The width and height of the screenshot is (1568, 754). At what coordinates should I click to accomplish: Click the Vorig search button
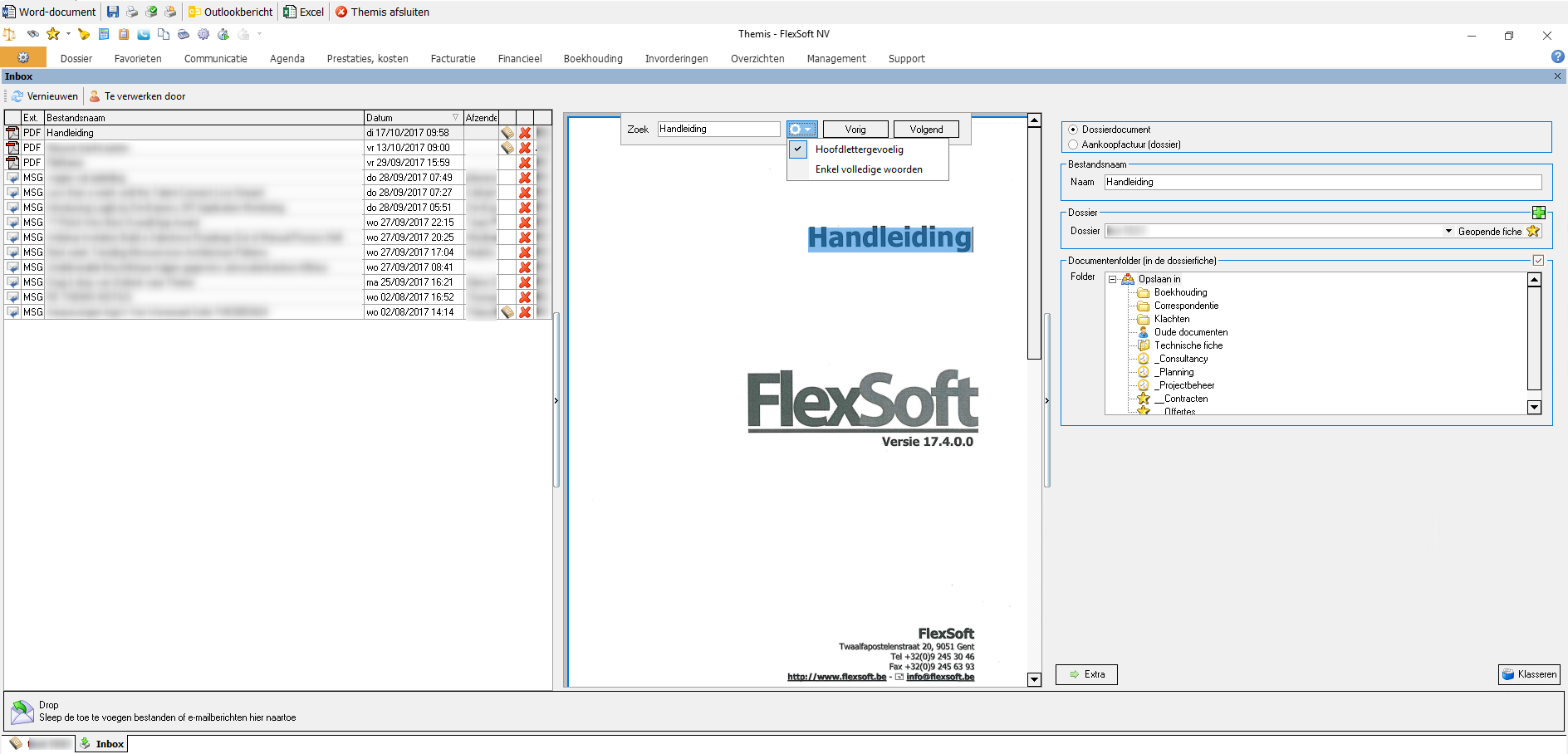[855, 130]
